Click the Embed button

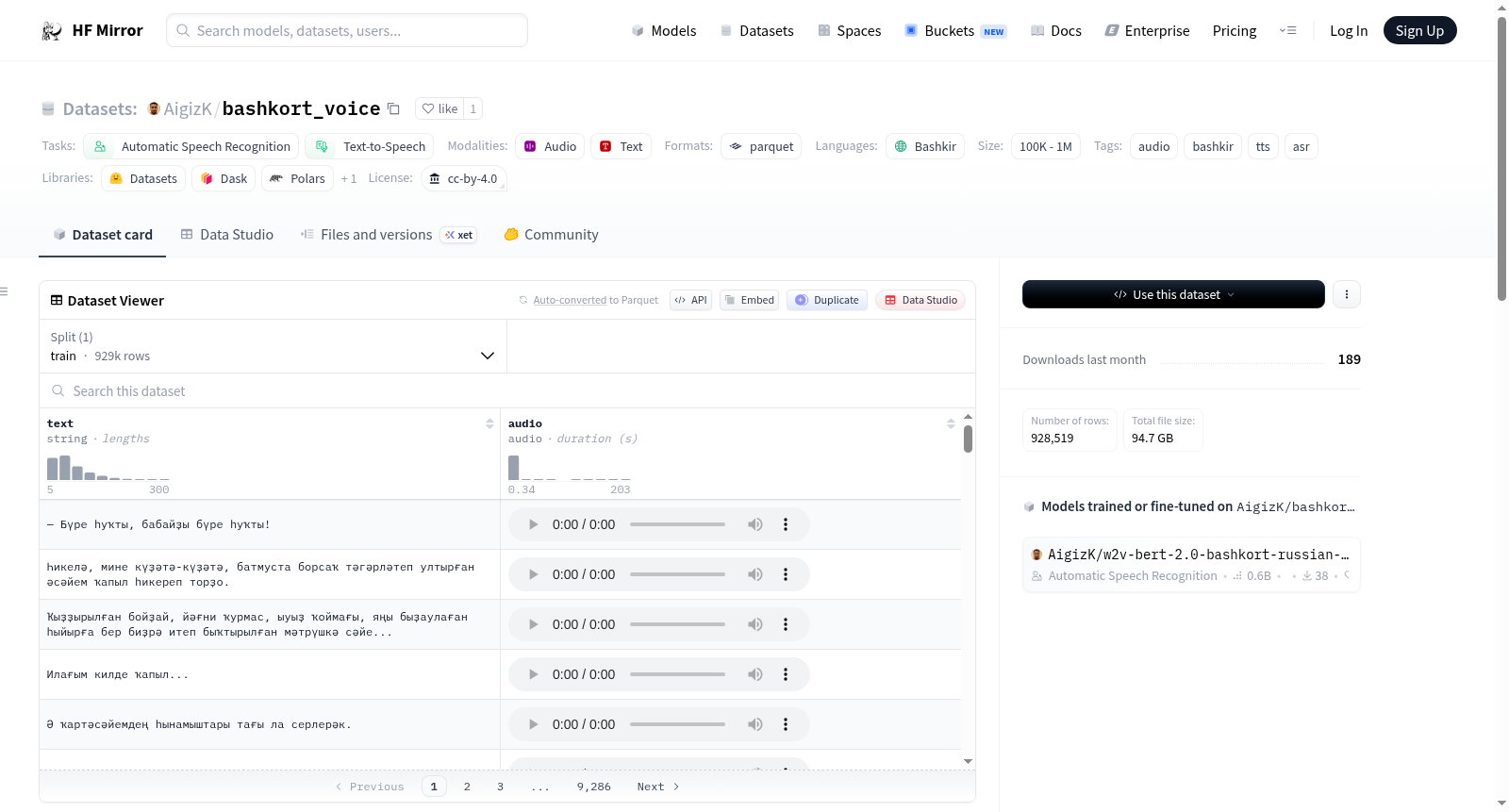click(749, 300)
